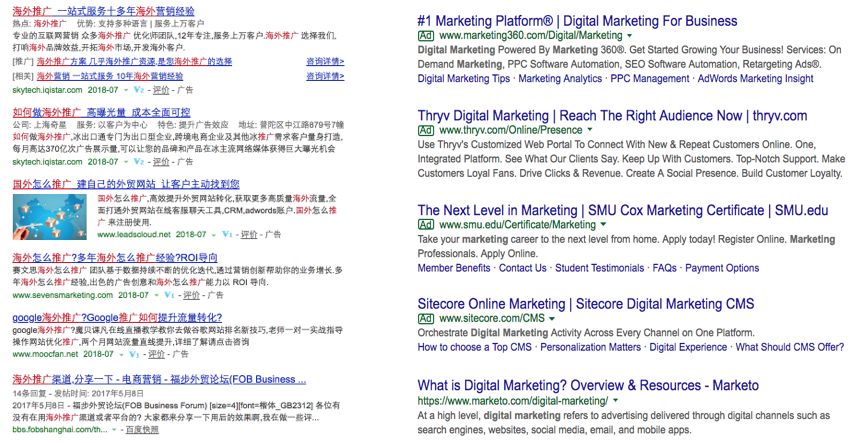Open dropdown arrow after www.sevensmarketing.com 2018-07
This screenshot has height=443, width=854.
click(156, 295)
